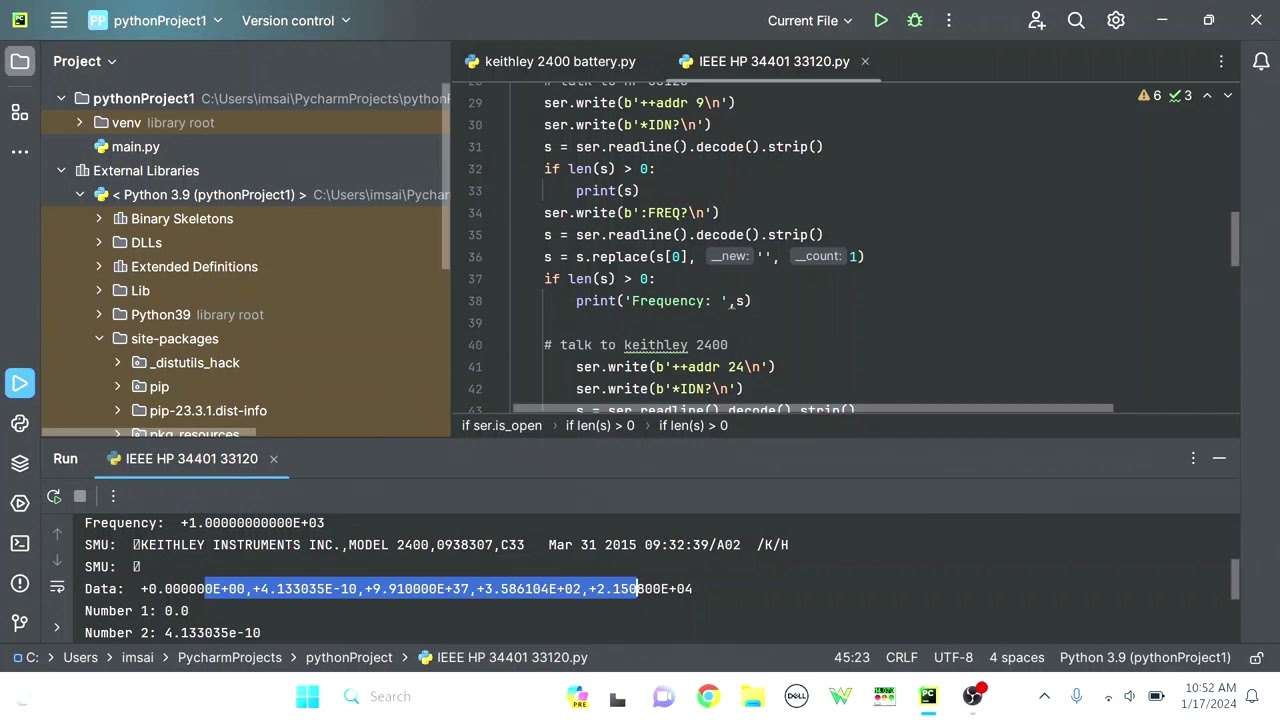Open the Python Console tool window icon
Image resolution: width=1280 pixels, height=720 pixels.
pyautogui.click(x=20, y=423)
